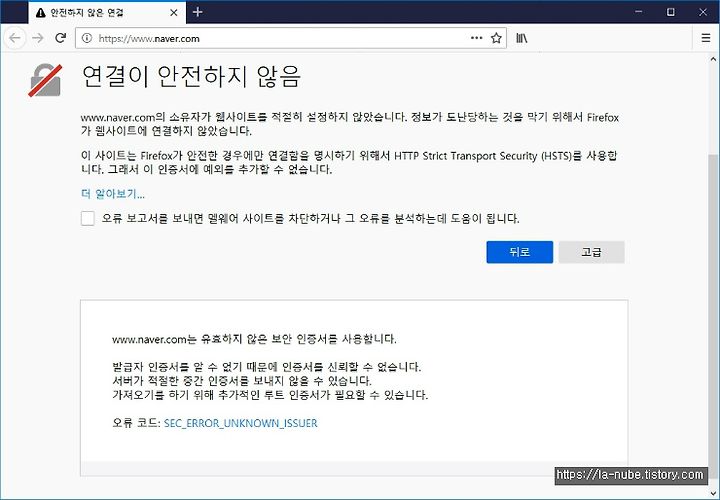720x500 pixels.
Task: Reload the current page
Action: (61, 38)
